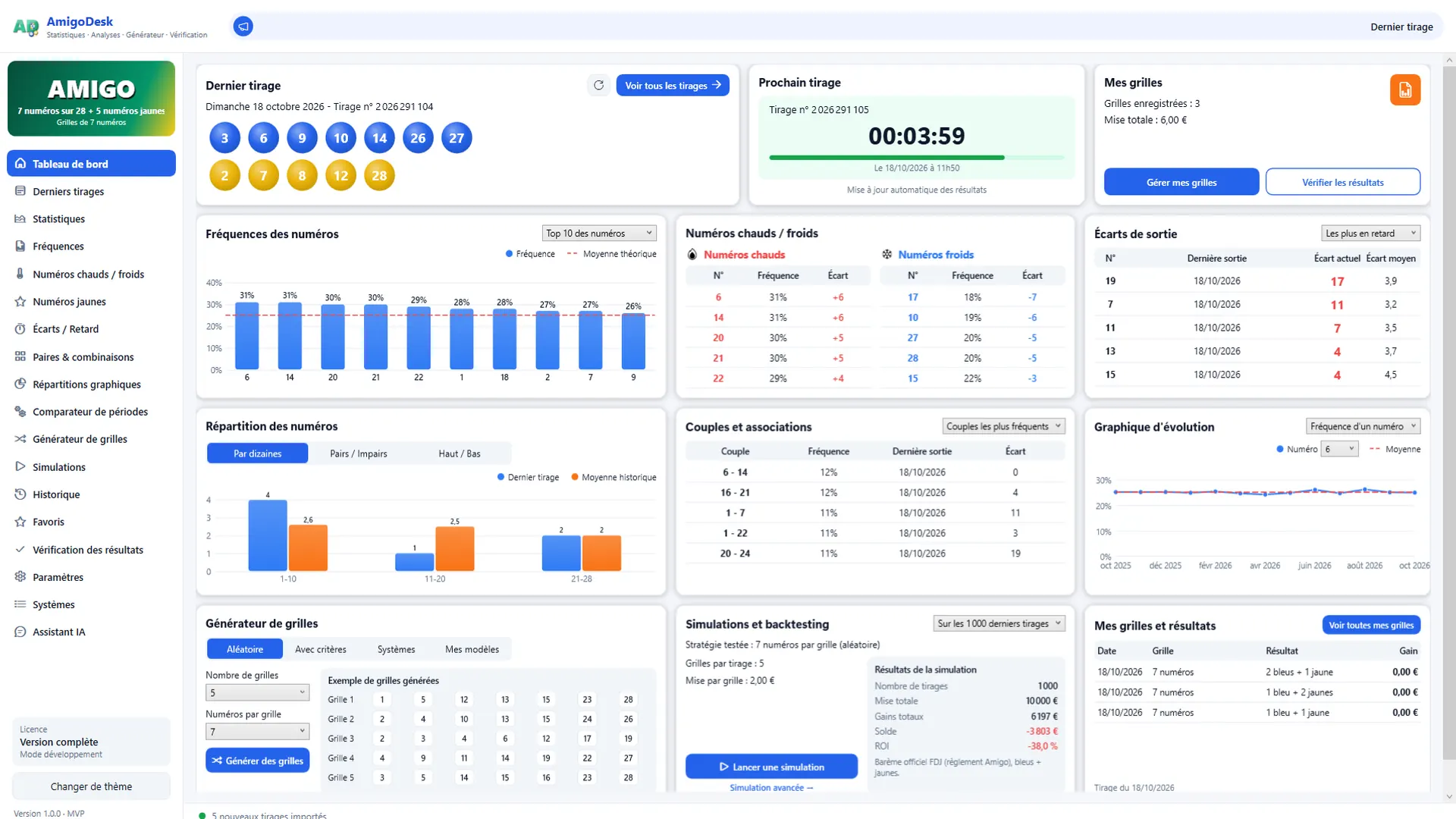Click the blue ball number 14
This screenshot has width=1456, height=819.
pyautogui.click(x=379, y=138)
